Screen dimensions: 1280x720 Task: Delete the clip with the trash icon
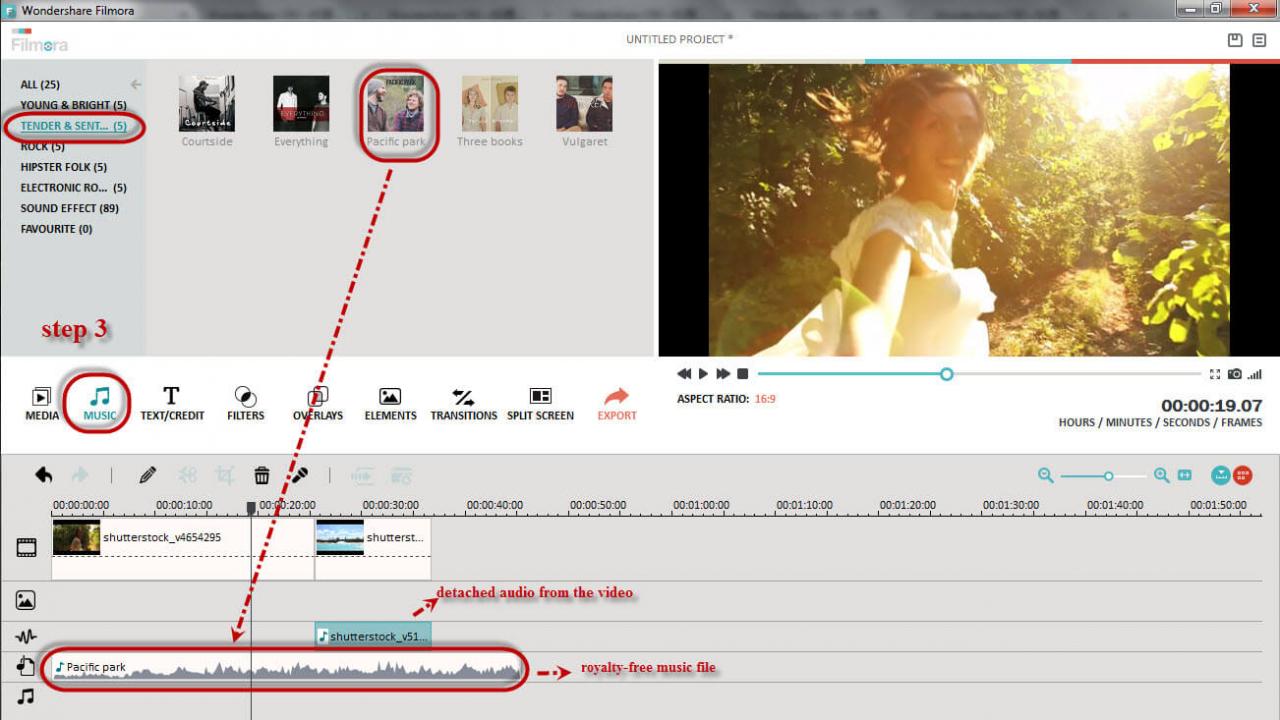click(x=262, y=475)
